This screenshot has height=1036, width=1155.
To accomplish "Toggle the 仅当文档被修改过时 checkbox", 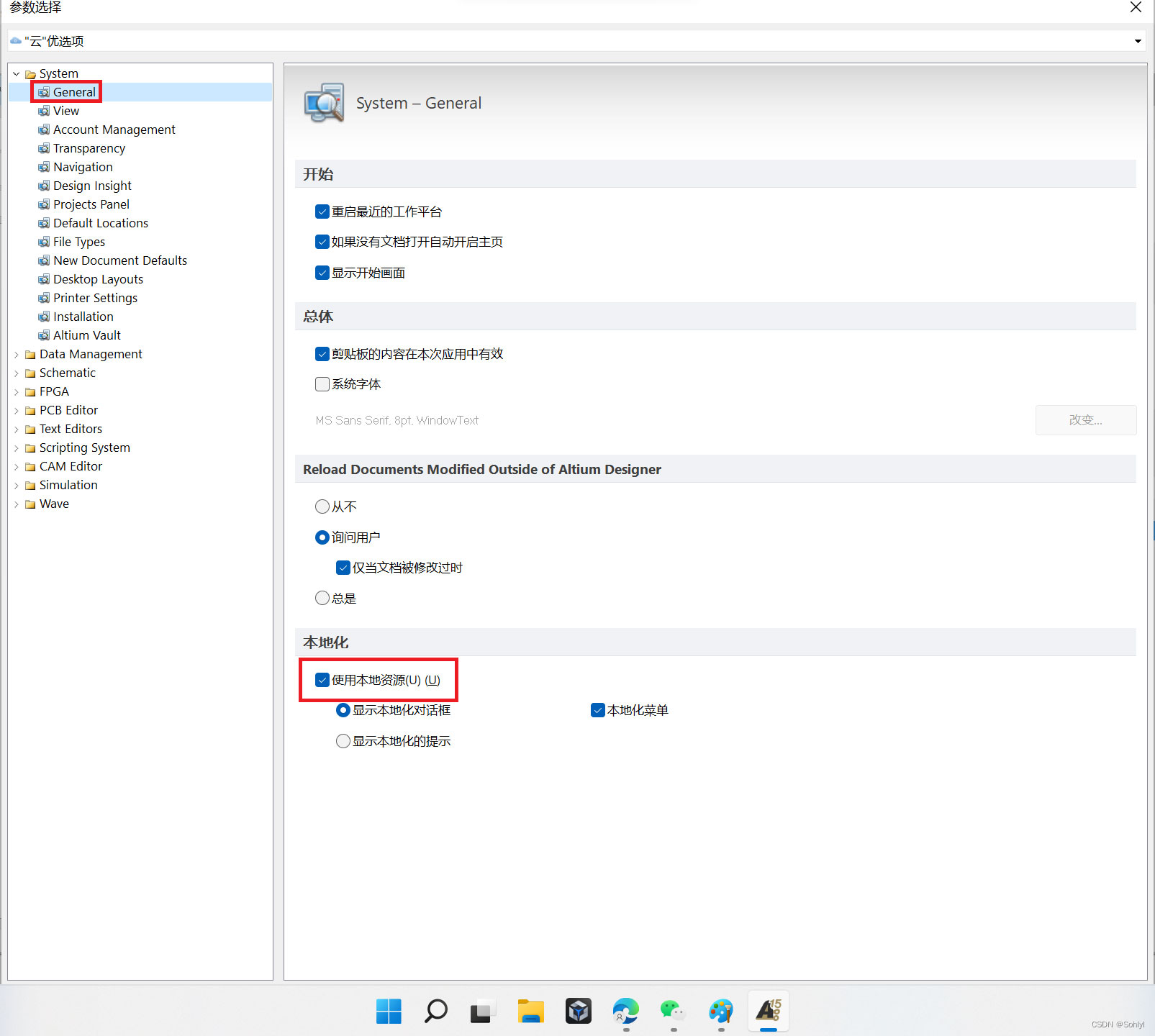I will (343, 568).
